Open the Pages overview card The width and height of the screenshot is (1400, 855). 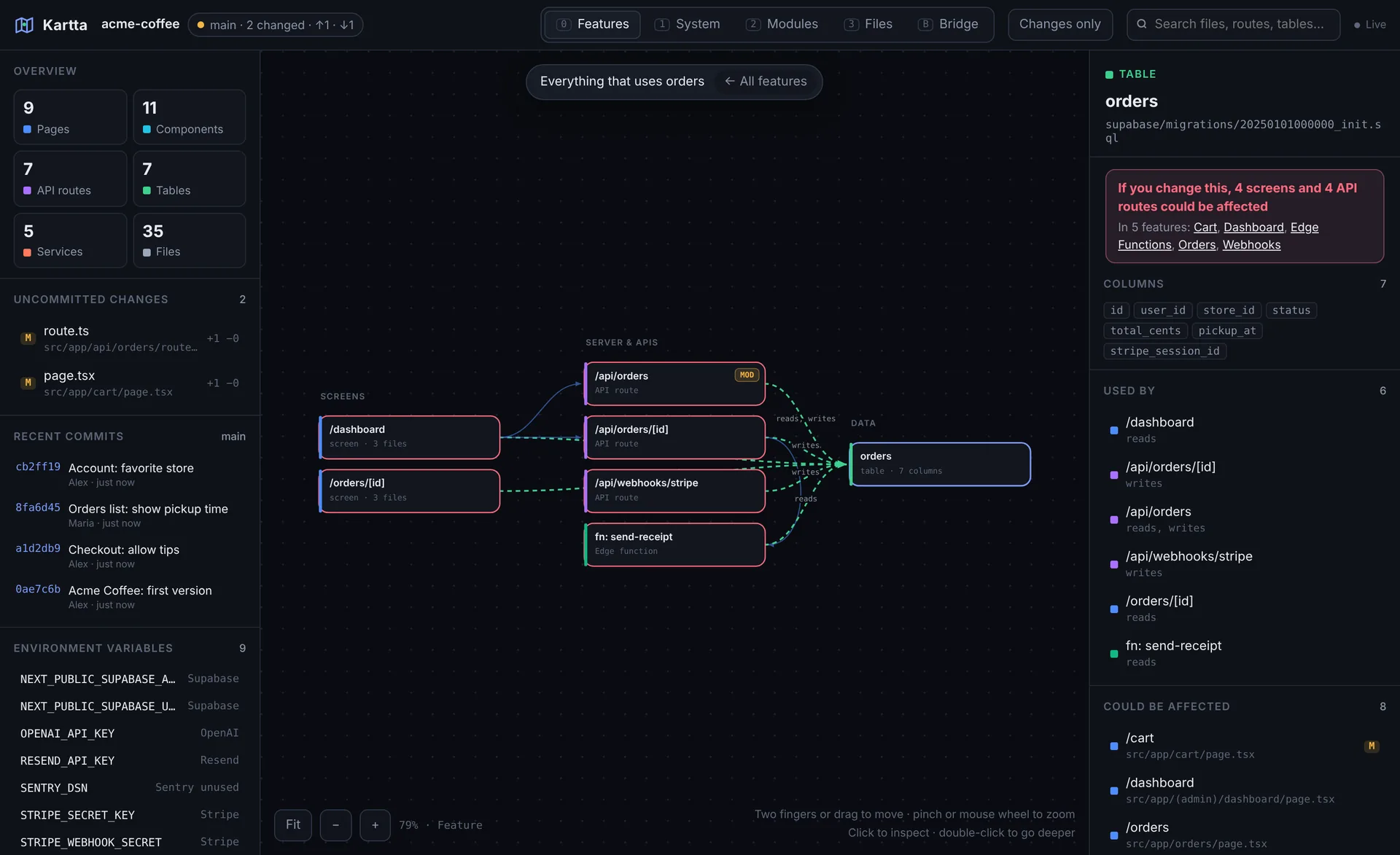[70, 117]
